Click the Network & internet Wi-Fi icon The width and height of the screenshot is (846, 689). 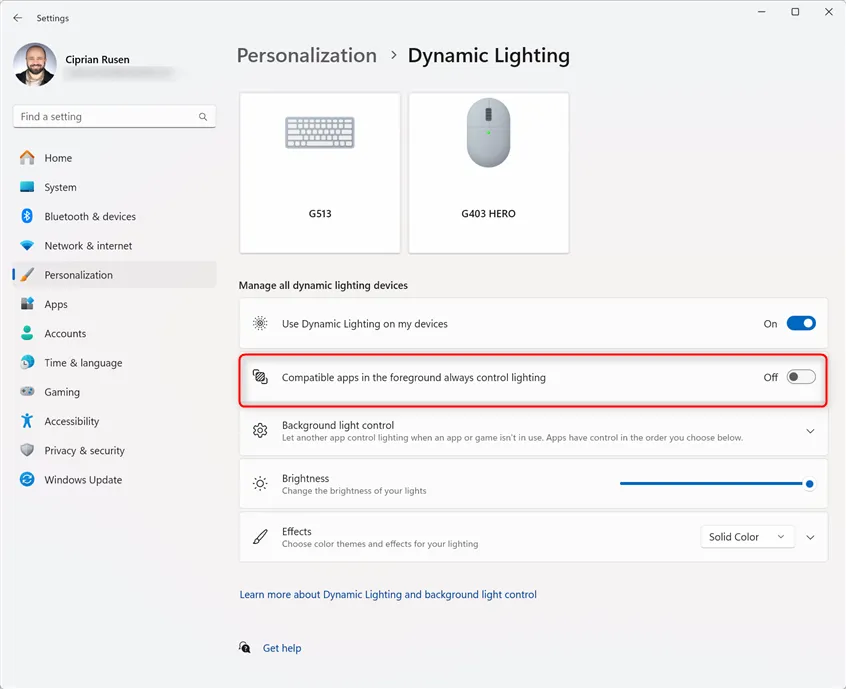(27, 246)
